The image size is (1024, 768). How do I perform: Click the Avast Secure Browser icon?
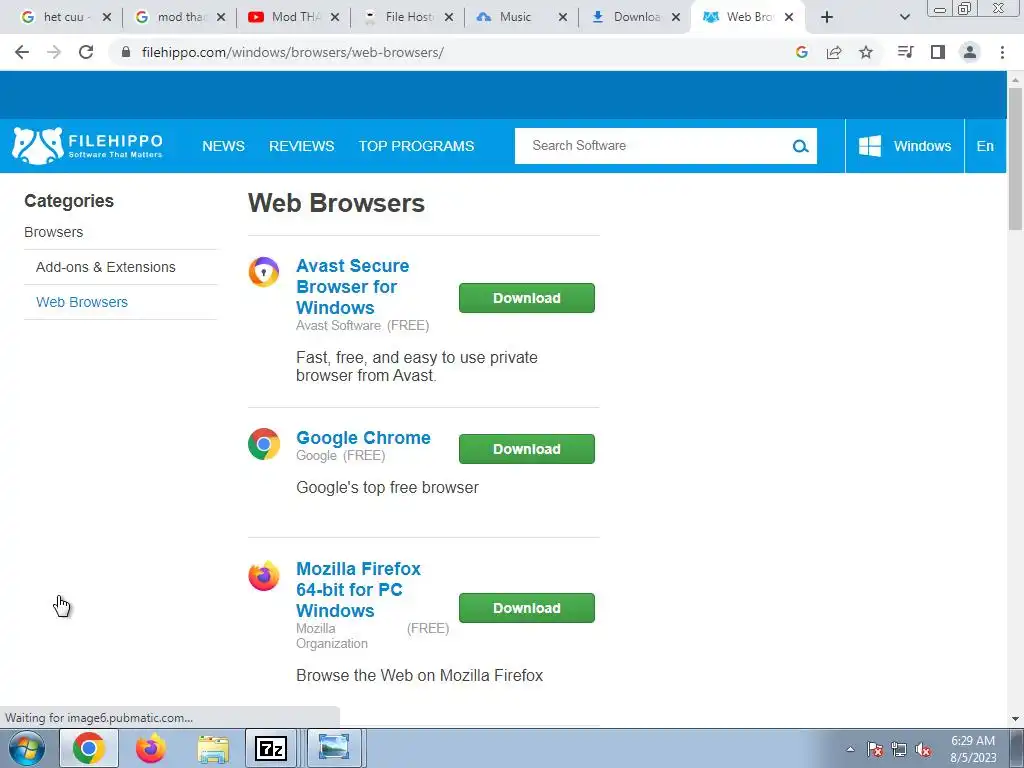click(264, 272)
